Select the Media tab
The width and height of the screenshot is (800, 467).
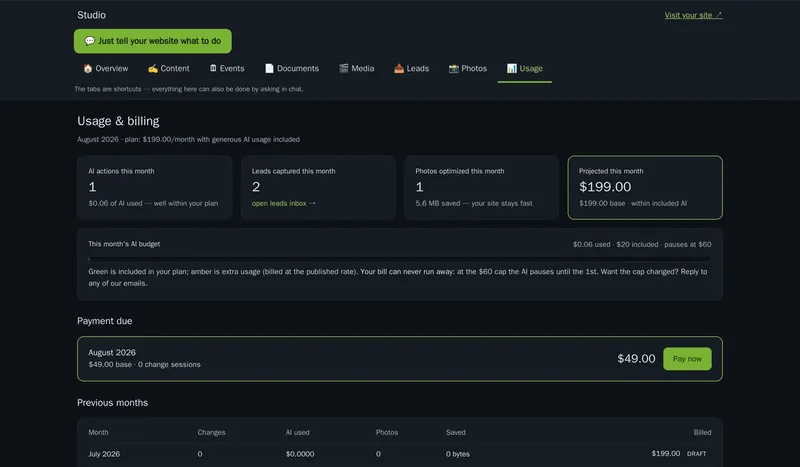point(357,68)
